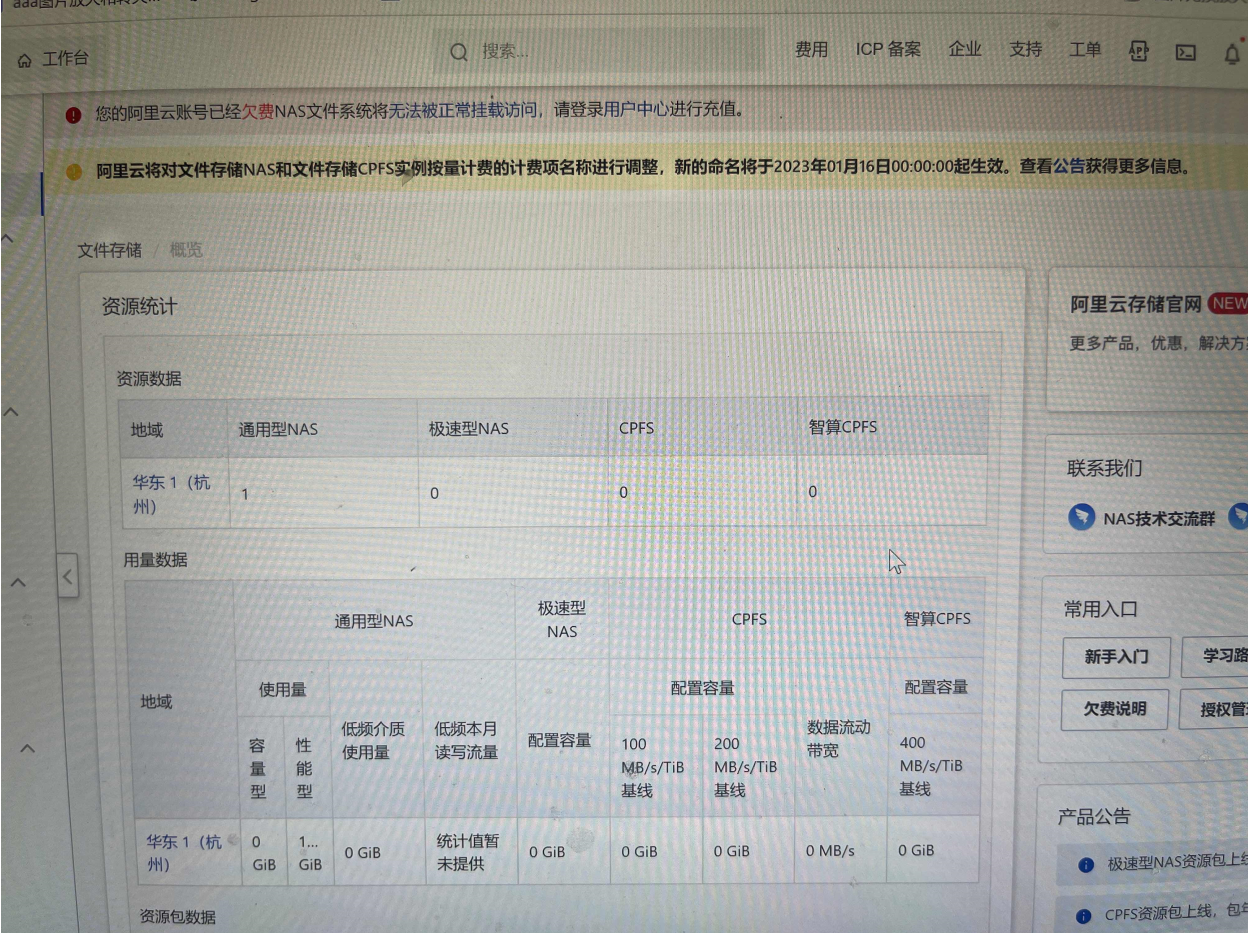Viewport: 1248px width, 933px height.
Task: Click the NAS技术交流群 chat icon
Action: 1081,517
